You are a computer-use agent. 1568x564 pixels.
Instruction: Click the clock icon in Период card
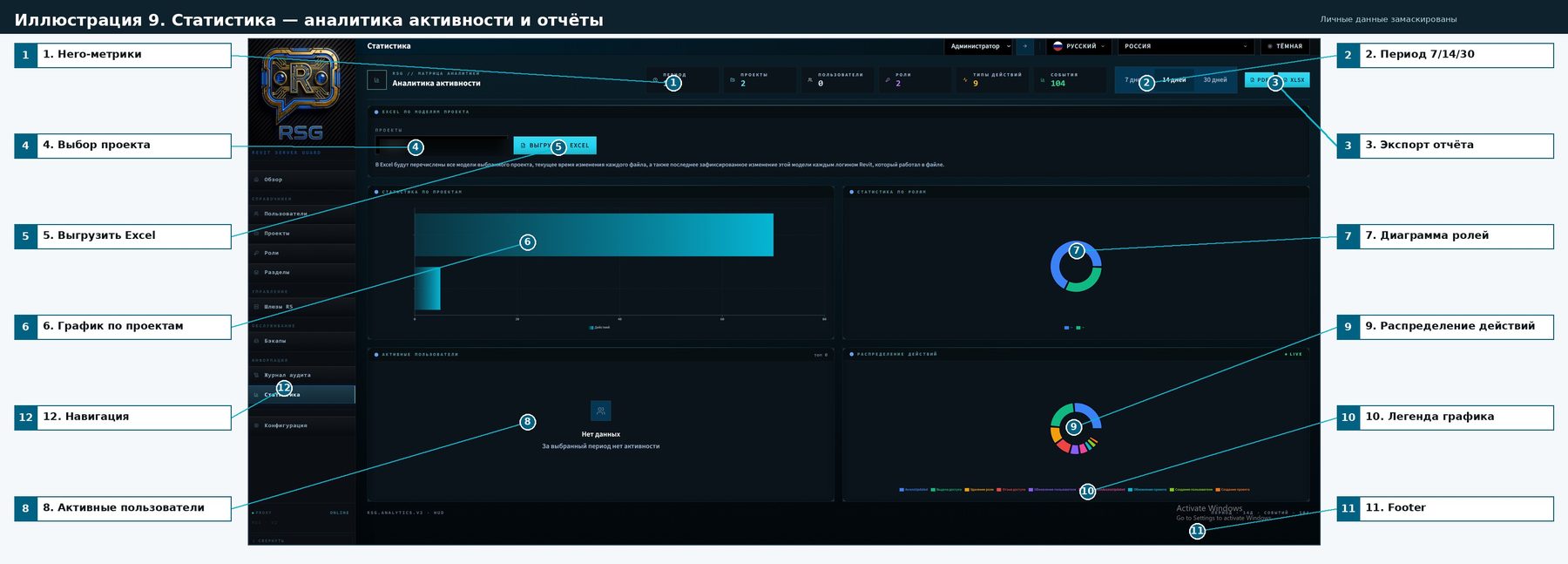click(x=655, y=81)
